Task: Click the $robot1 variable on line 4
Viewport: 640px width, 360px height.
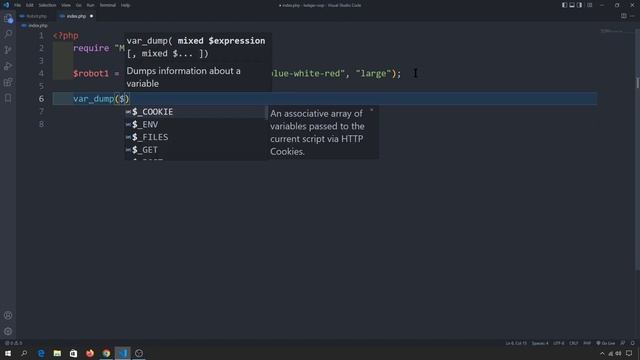Action: click(91, 74)
